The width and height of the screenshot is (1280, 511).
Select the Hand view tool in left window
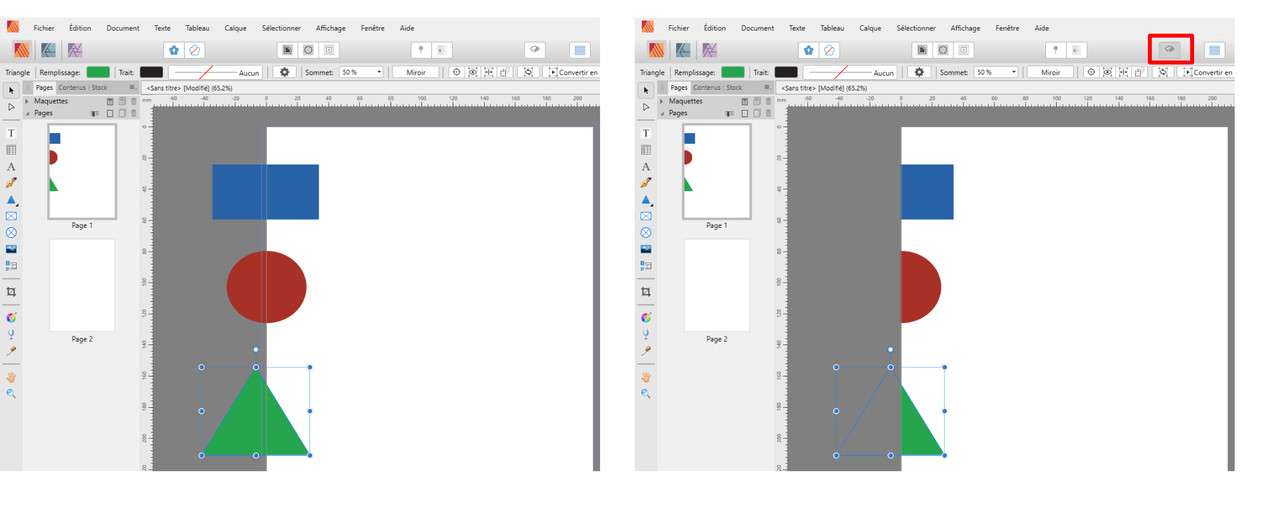[11, 377]
